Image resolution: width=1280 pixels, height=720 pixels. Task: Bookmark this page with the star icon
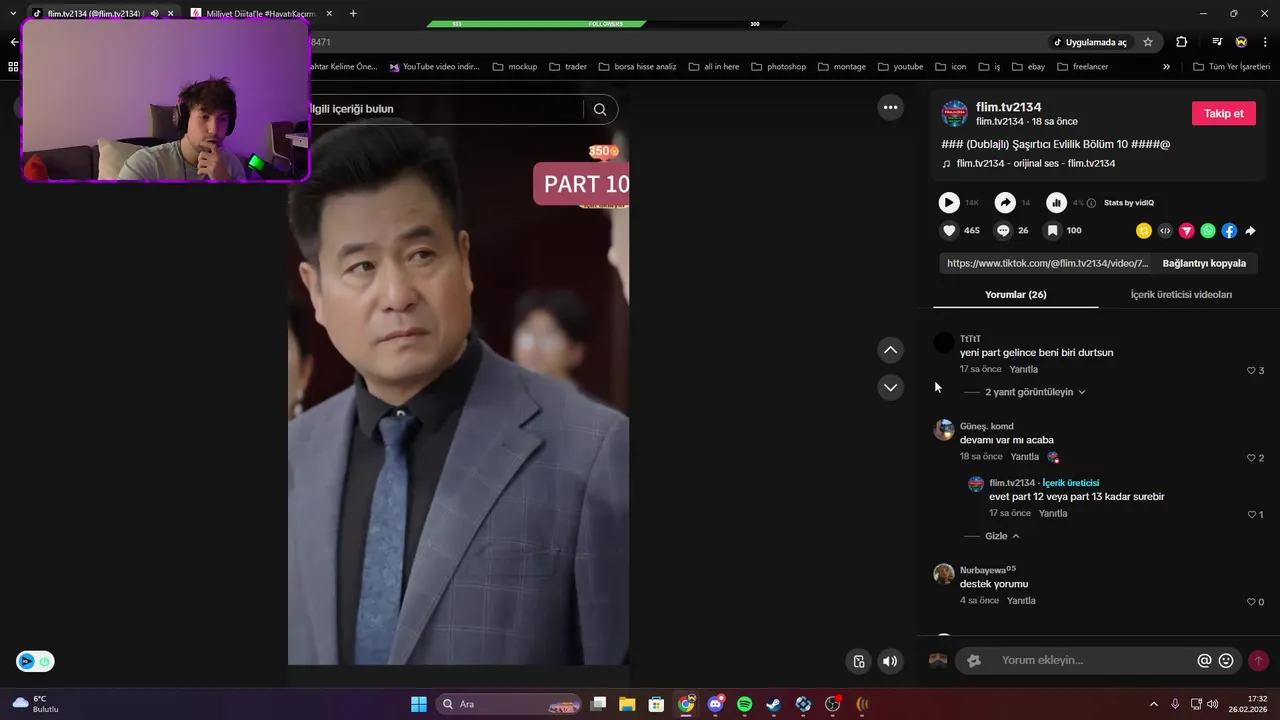point(1148,42)
